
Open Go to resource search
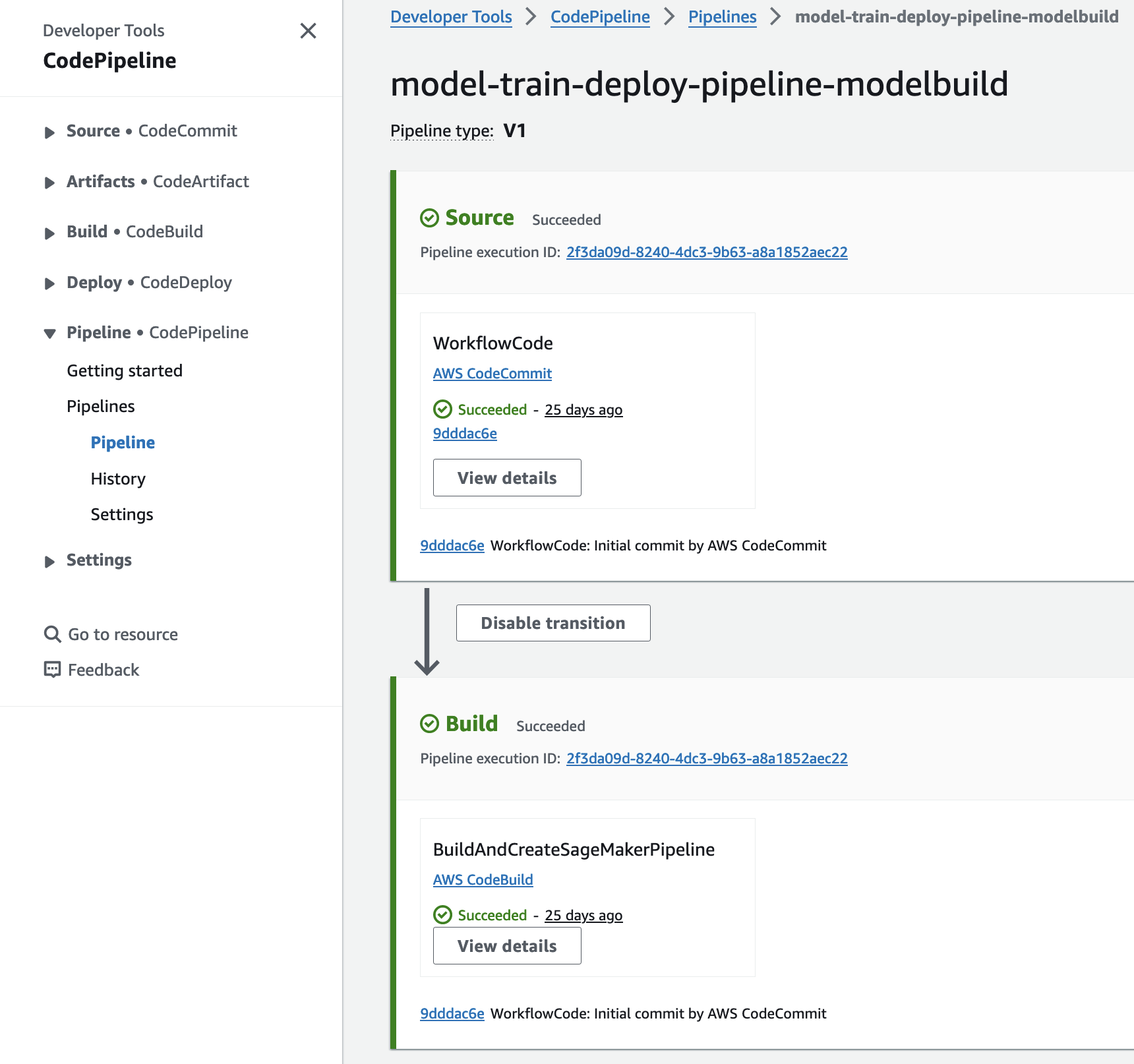(x=123, y=634)
